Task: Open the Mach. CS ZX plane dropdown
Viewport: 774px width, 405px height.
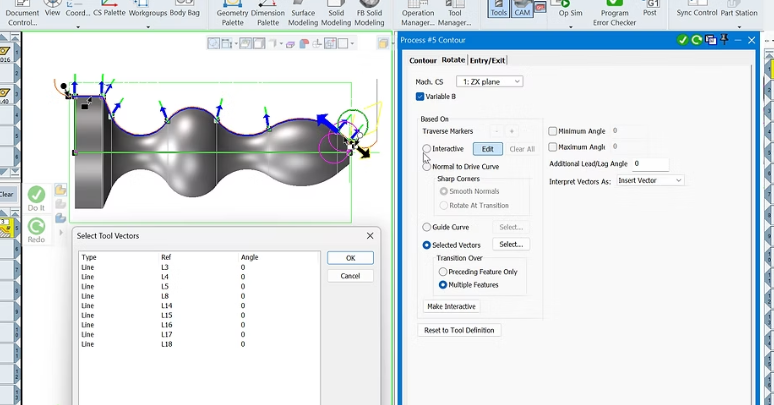Action: [489, 81]
